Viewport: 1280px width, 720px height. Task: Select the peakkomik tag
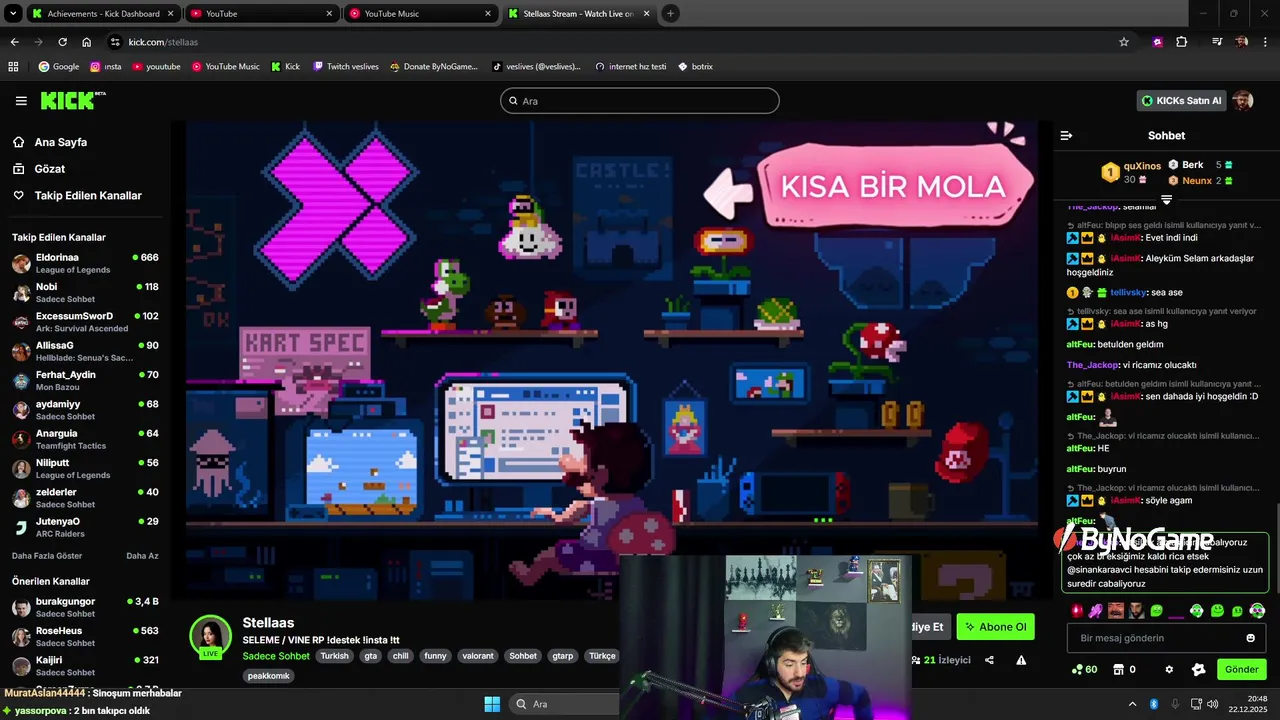[268, 676]
